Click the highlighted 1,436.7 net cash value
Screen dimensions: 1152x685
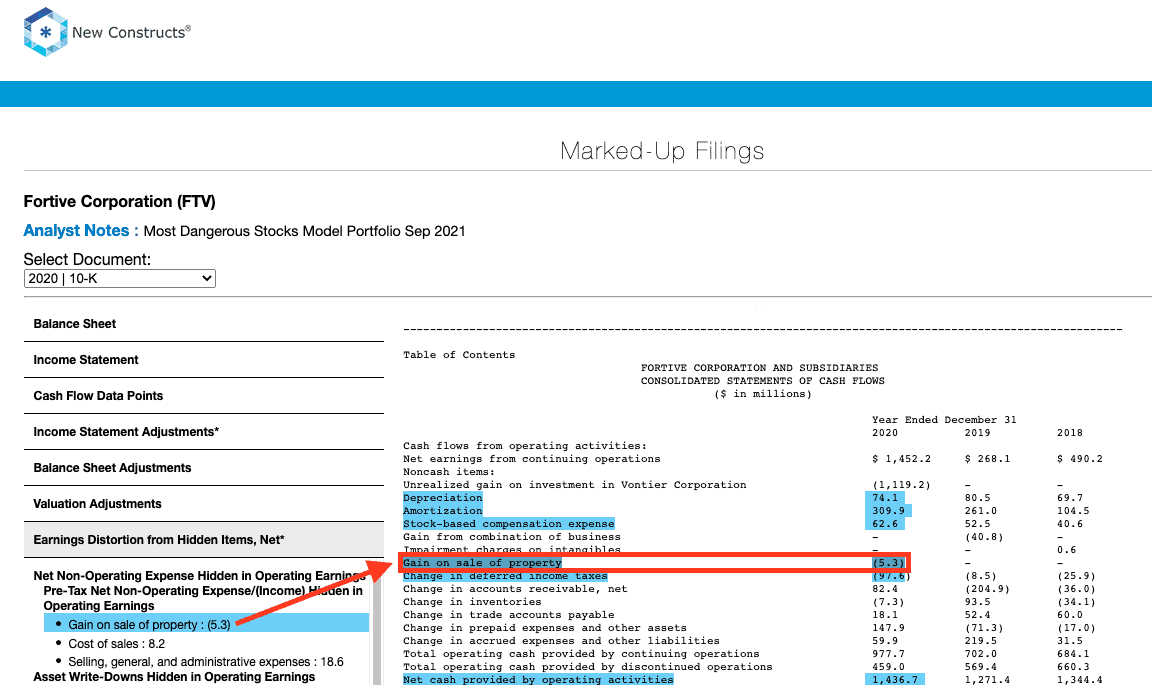pos(895,680)
